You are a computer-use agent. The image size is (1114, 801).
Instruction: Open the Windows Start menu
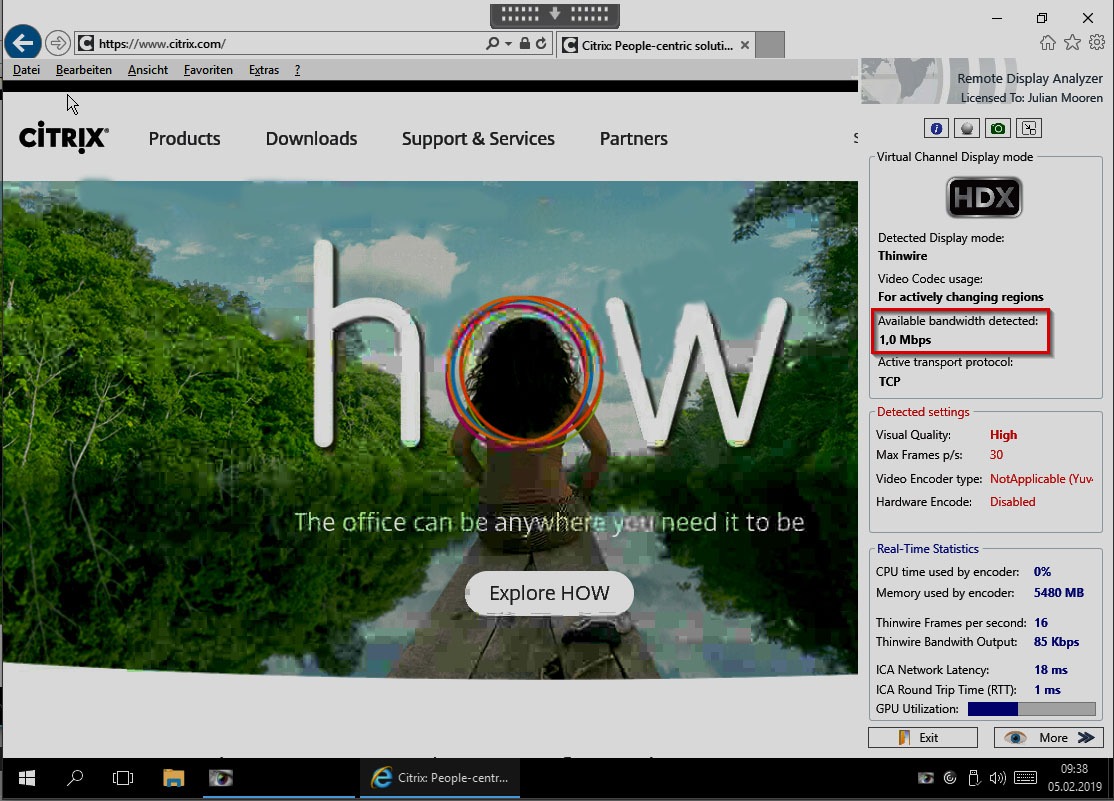point(26,778)
